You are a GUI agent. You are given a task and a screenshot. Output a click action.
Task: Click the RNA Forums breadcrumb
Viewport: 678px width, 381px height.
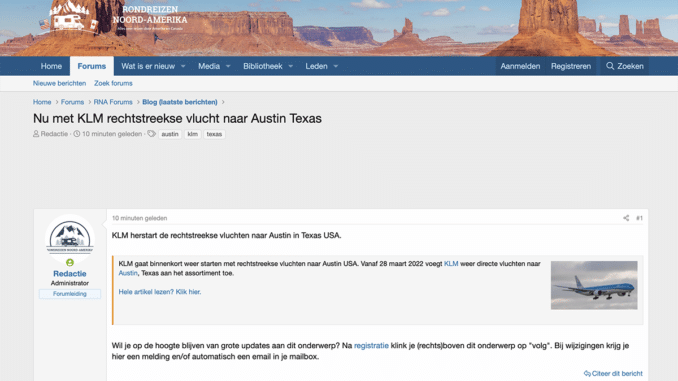(113, 102)
